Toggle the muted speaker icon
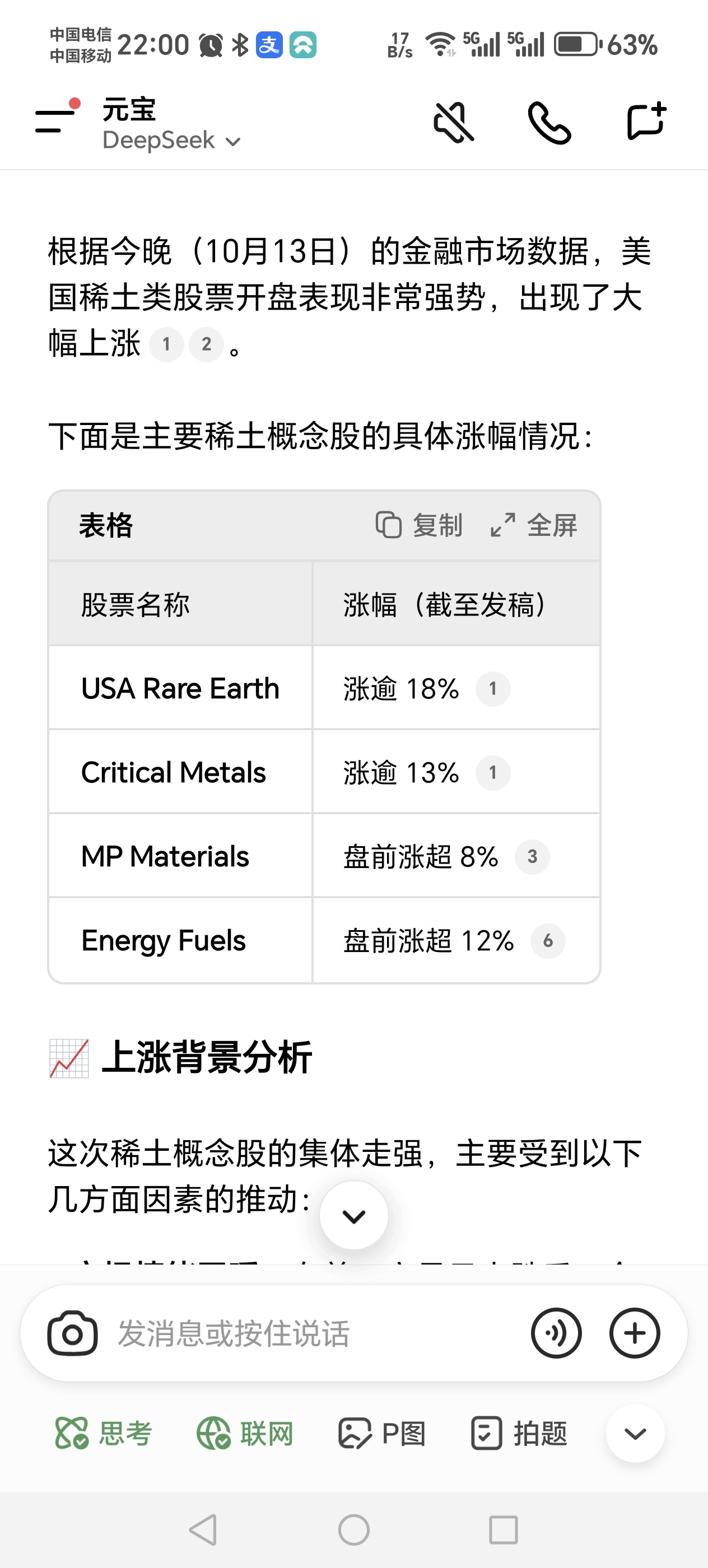Image resolution: width=708 pixels, height=1568 pixels. point(453,122)
